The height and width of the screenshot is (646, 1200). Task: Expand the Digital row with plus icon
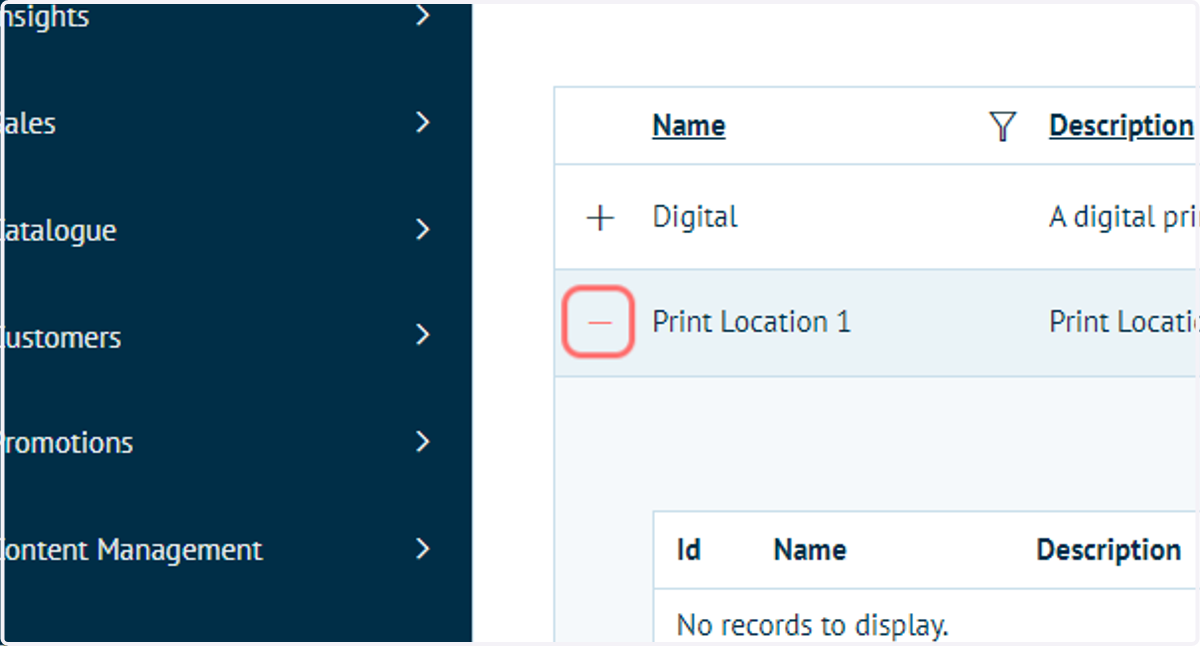(x=599, y=218)
